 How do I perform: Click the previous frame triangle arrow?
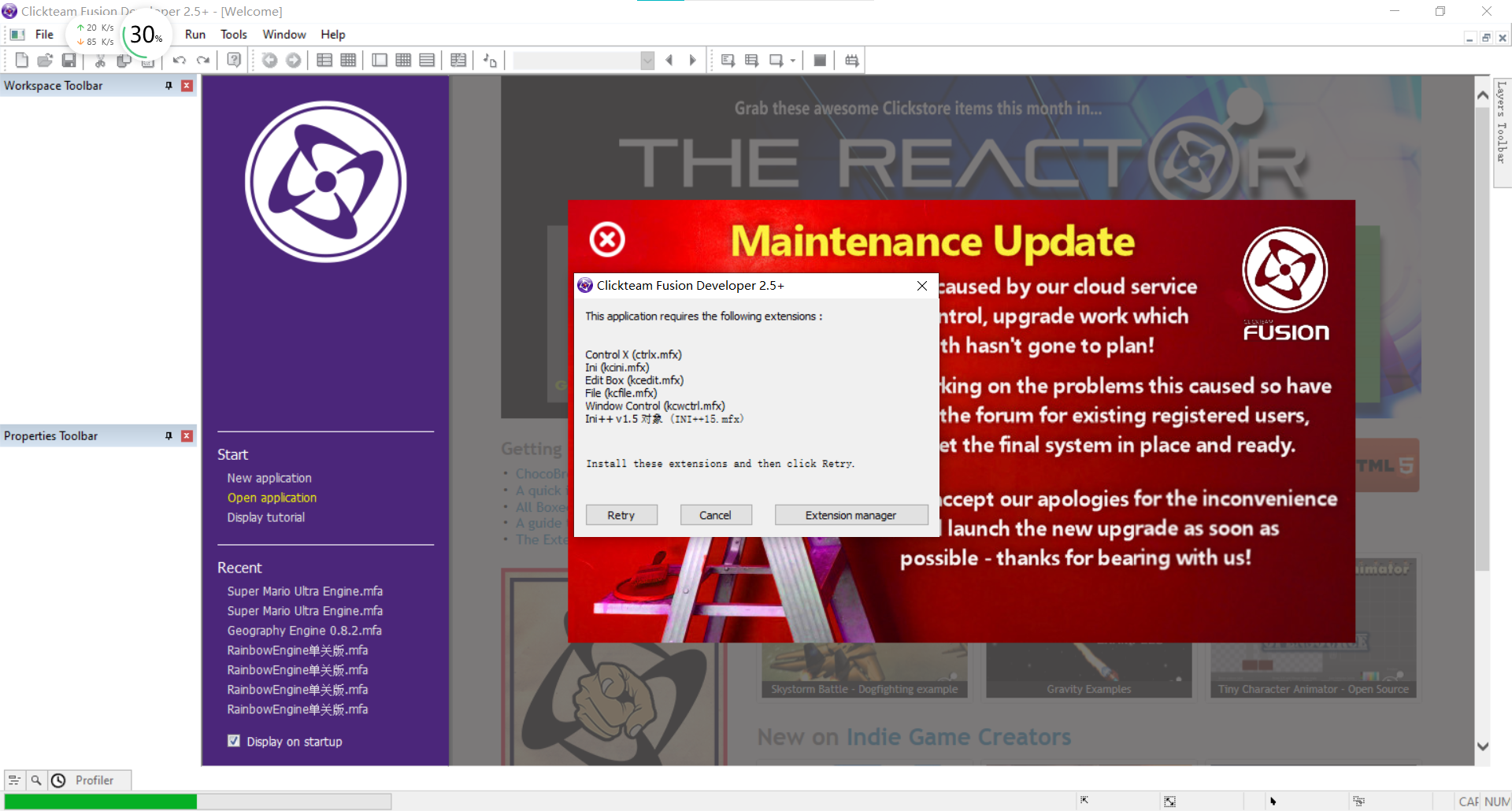tap(669, 61)
